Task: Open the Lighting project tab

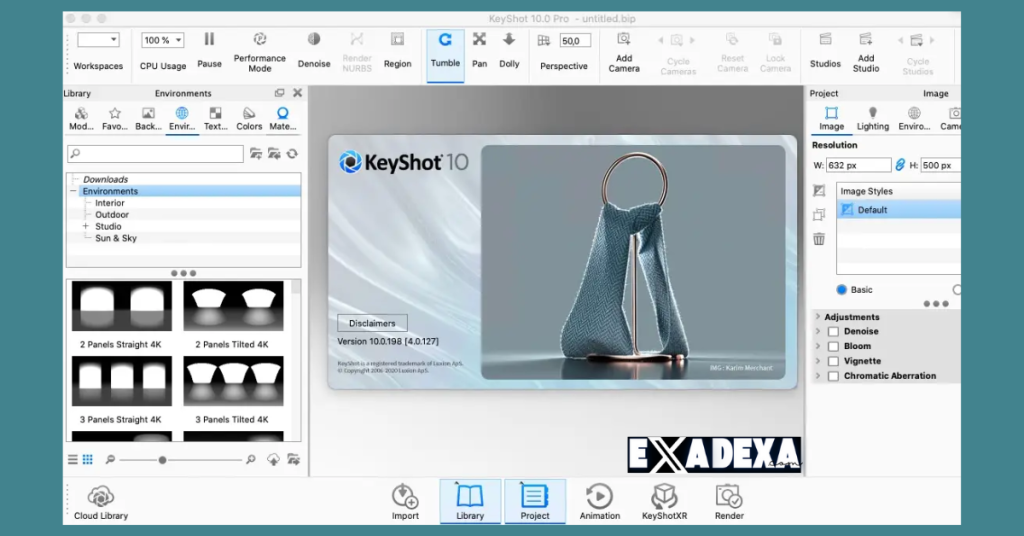Action: click(872, 119)
